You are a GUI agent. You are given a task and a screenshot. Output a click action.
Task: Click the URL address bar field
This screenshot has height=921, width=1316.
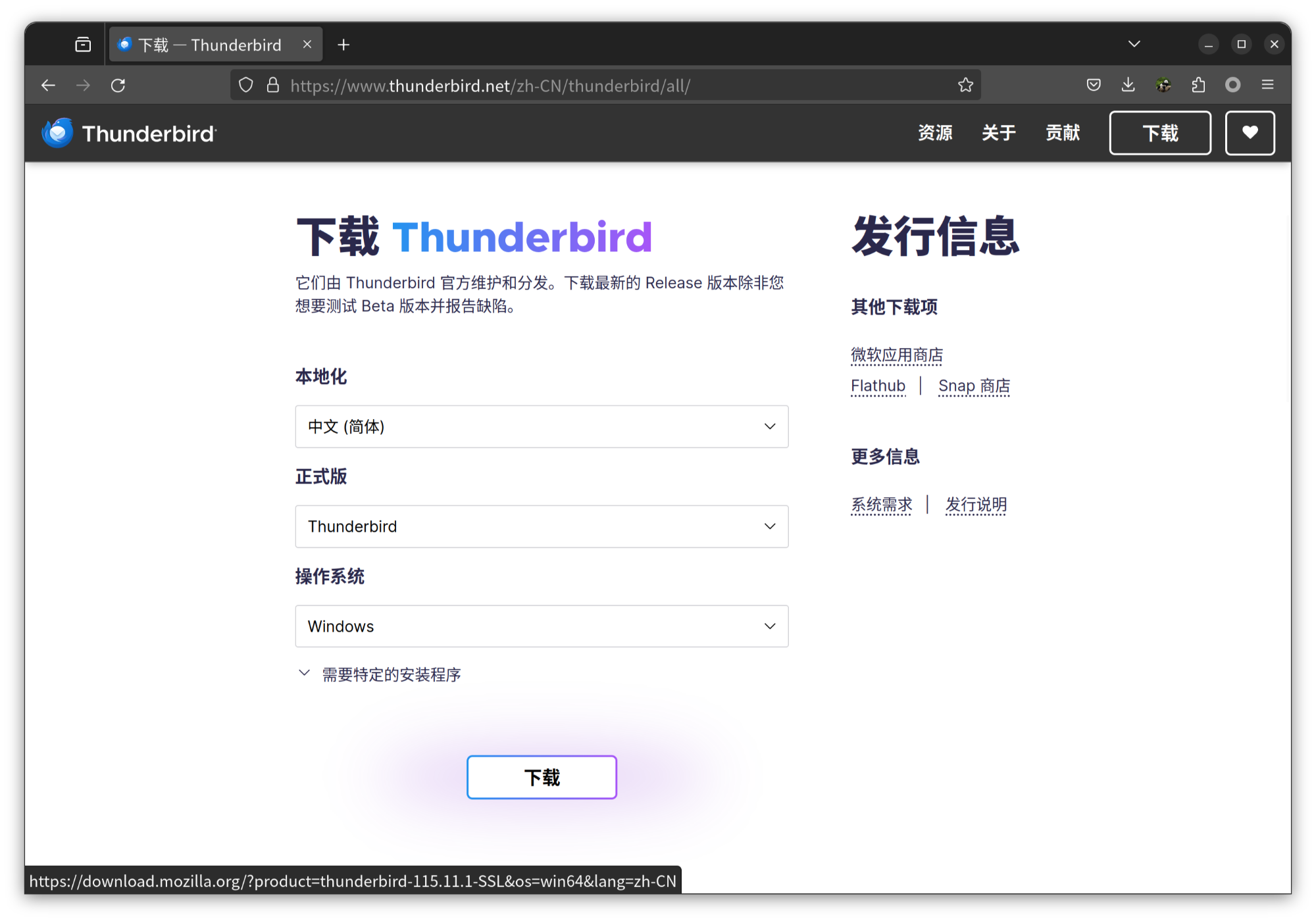point(592,86)
